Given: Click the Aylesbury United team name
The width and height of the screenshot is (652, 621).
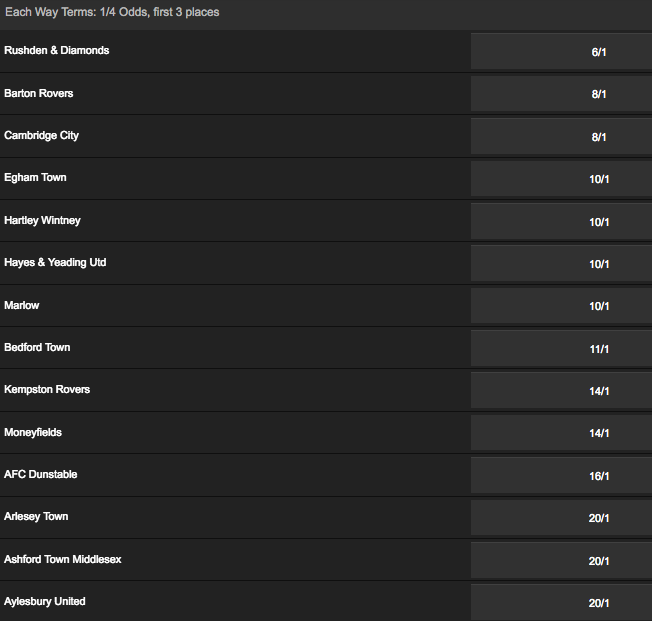Looking at the screenshot, I should (45, 601).
